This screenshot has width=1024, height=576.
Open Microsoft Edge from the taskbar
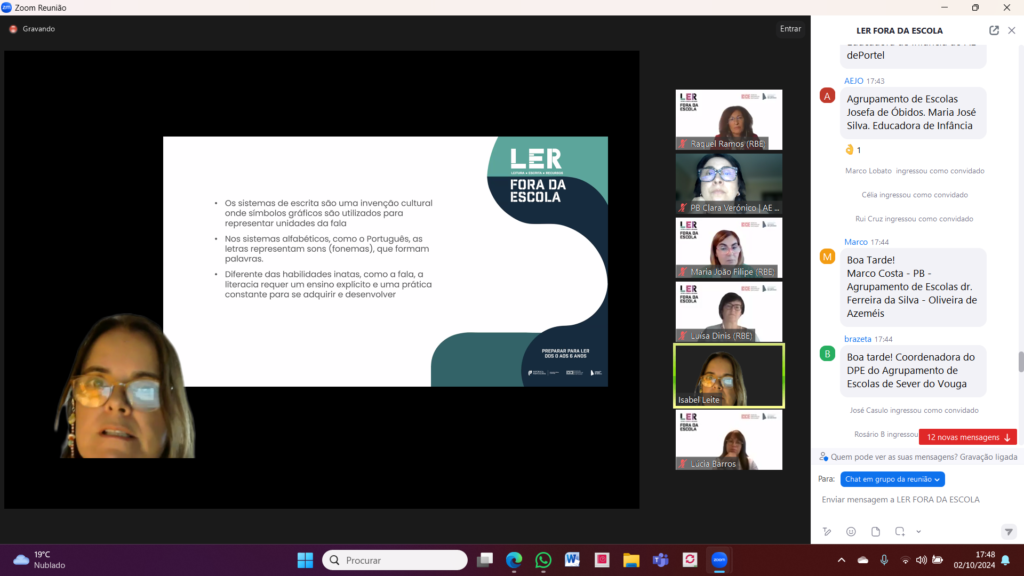[x=514, y=560]
